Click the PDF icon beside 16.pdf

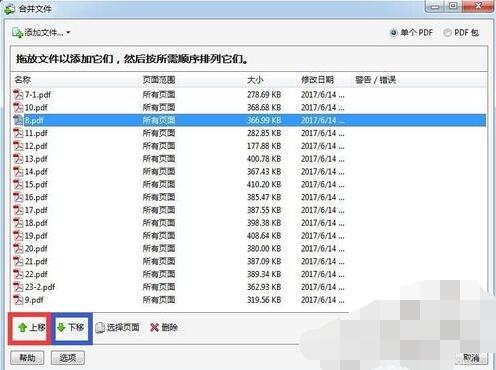[x=18, y=197]
